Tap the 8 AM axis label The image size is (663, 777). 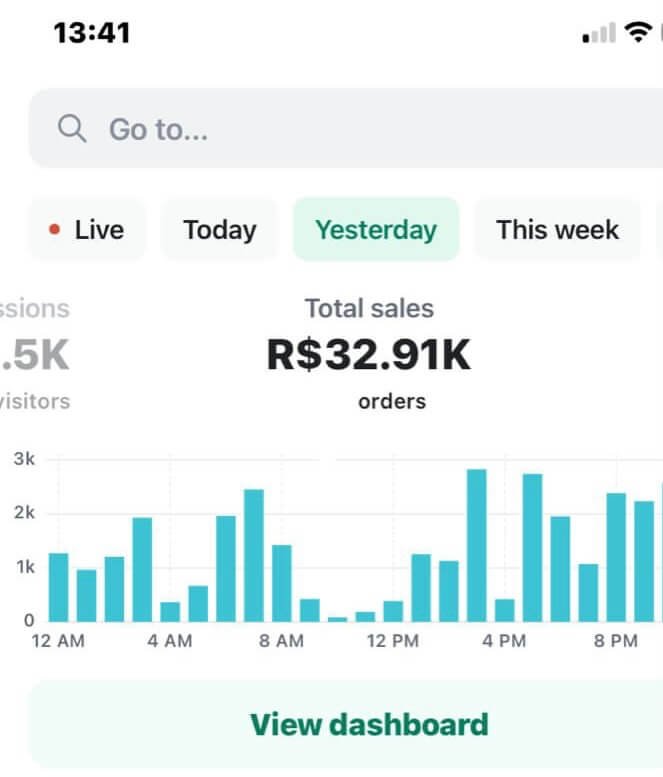(x=281, y=642)
